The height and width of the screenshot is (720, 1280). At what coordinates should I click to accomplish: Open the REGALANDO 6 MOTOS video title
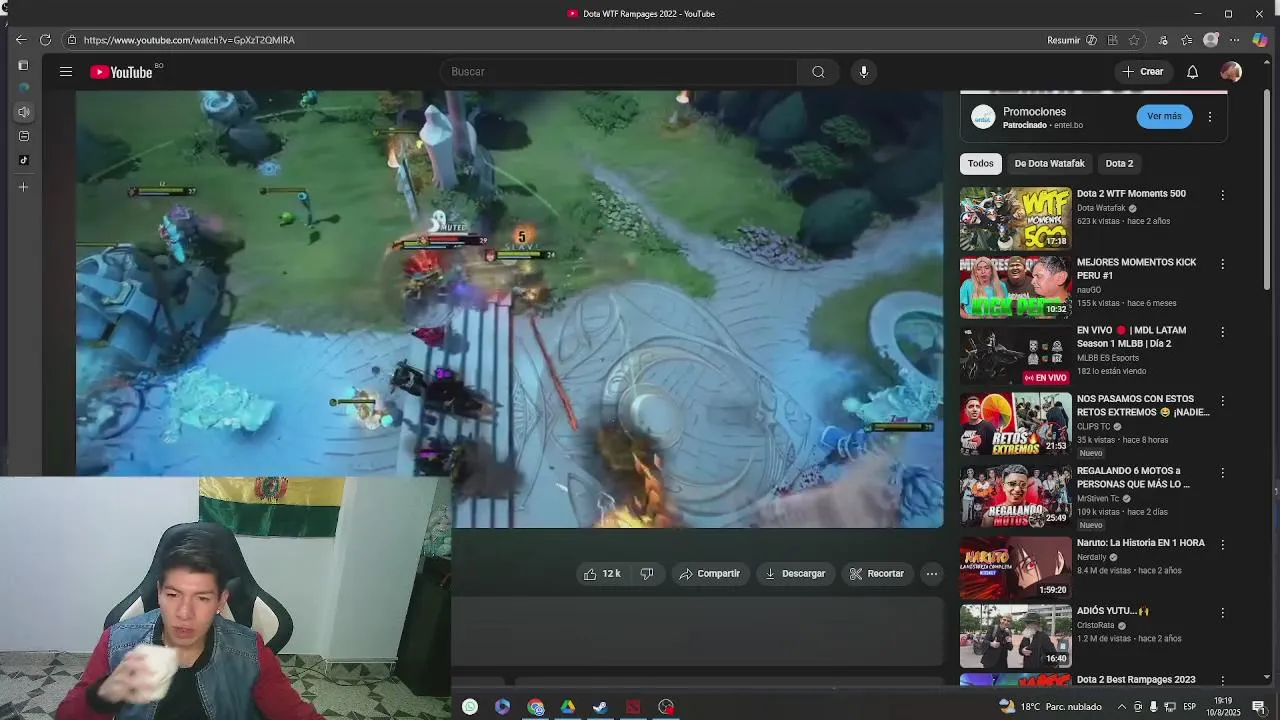click(1133, 477)
